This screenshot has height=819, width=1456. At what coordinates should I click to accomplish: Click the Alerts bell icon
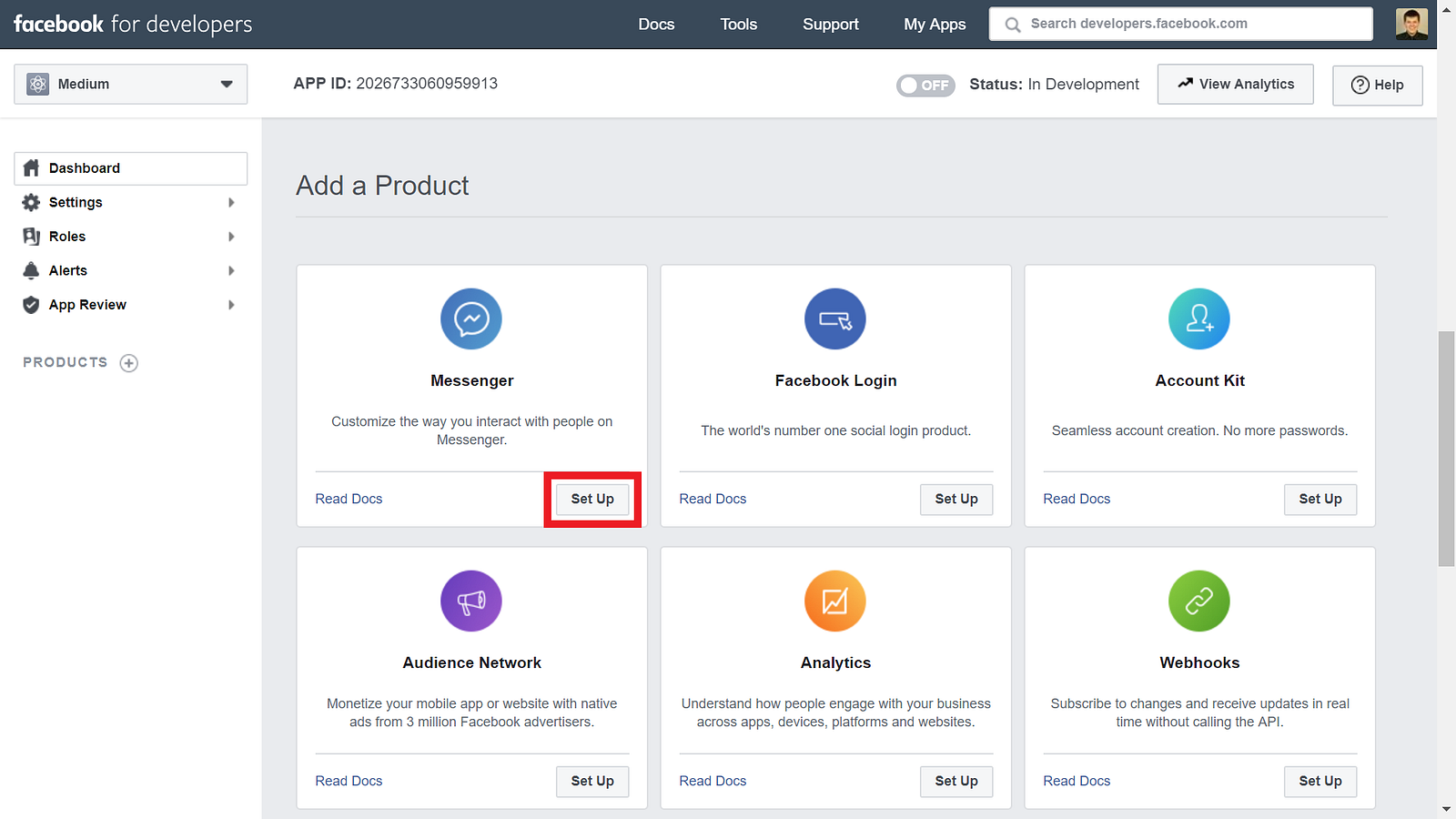tap(32, 270)
